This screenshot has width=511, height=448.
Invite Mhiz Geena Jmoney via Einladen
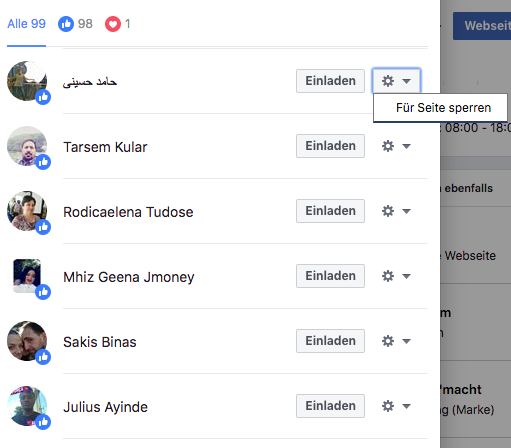330,276
